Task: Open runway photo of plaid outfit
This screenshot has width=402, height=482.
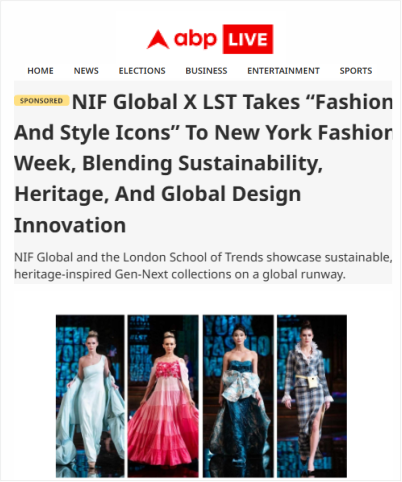Action: pyautogui.click(x=312, y=396)
